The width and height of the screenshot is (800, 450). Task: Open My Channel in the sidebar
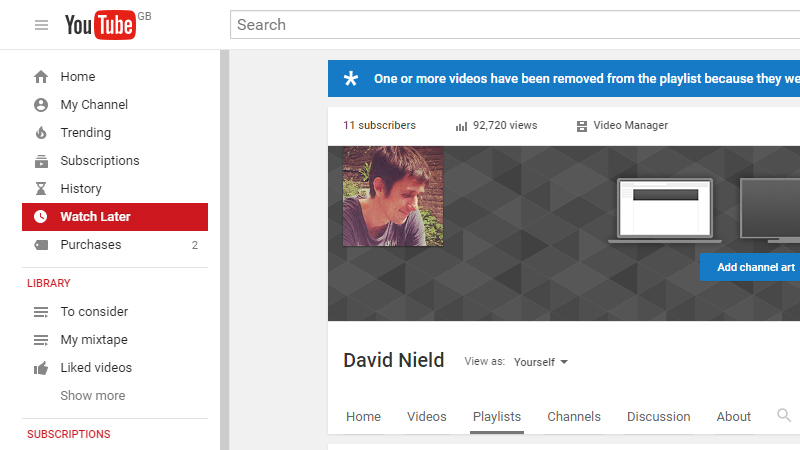115,105
